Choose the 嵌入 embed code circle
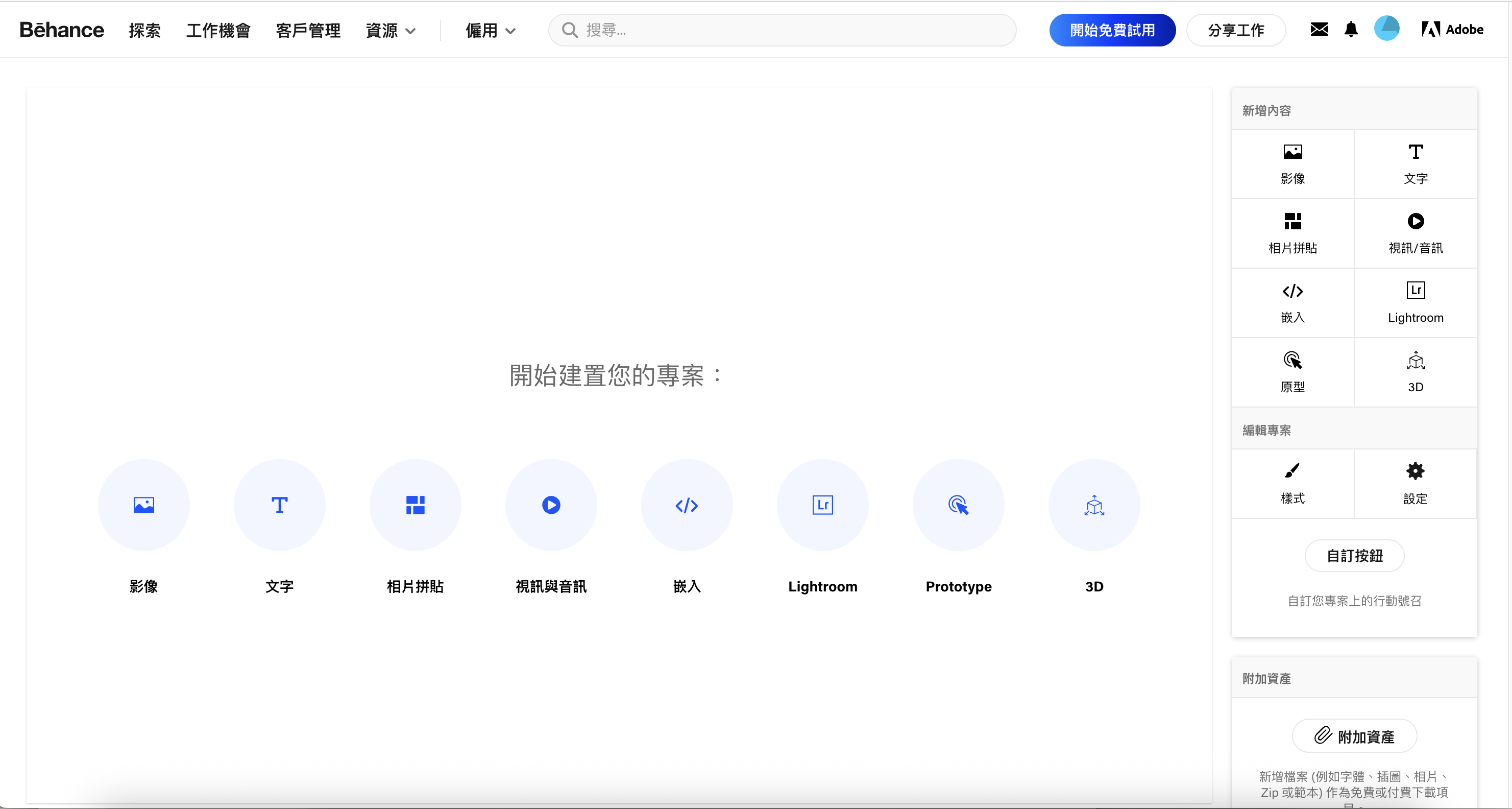This screenshot has width=1512, height=809. pos(686,505)
